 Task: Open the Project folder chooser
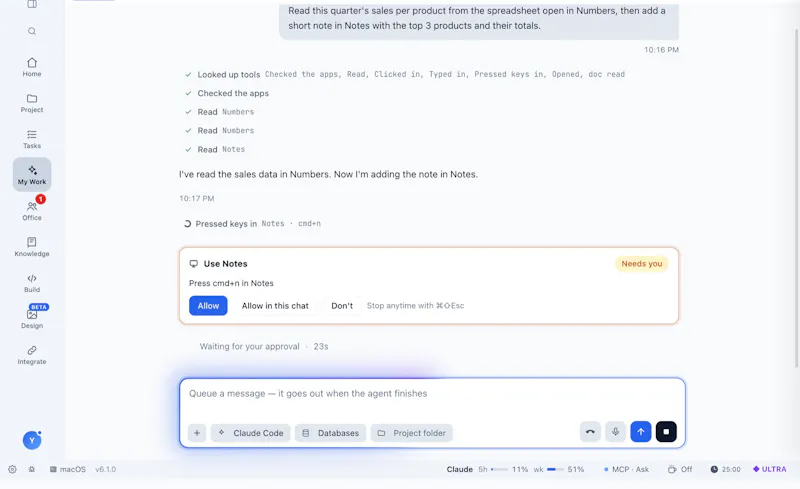412,433
